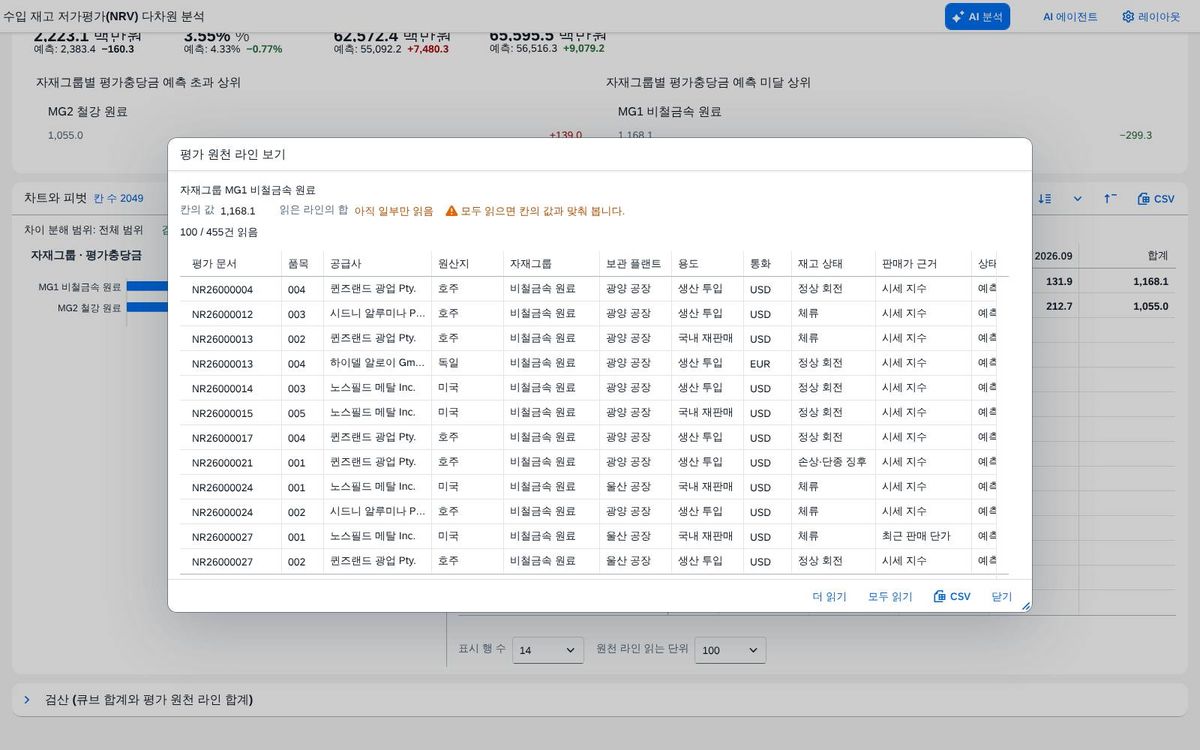
Task: Click supplier 하이델 알로이 Gm... cell
Action: (x=377, y=363)
